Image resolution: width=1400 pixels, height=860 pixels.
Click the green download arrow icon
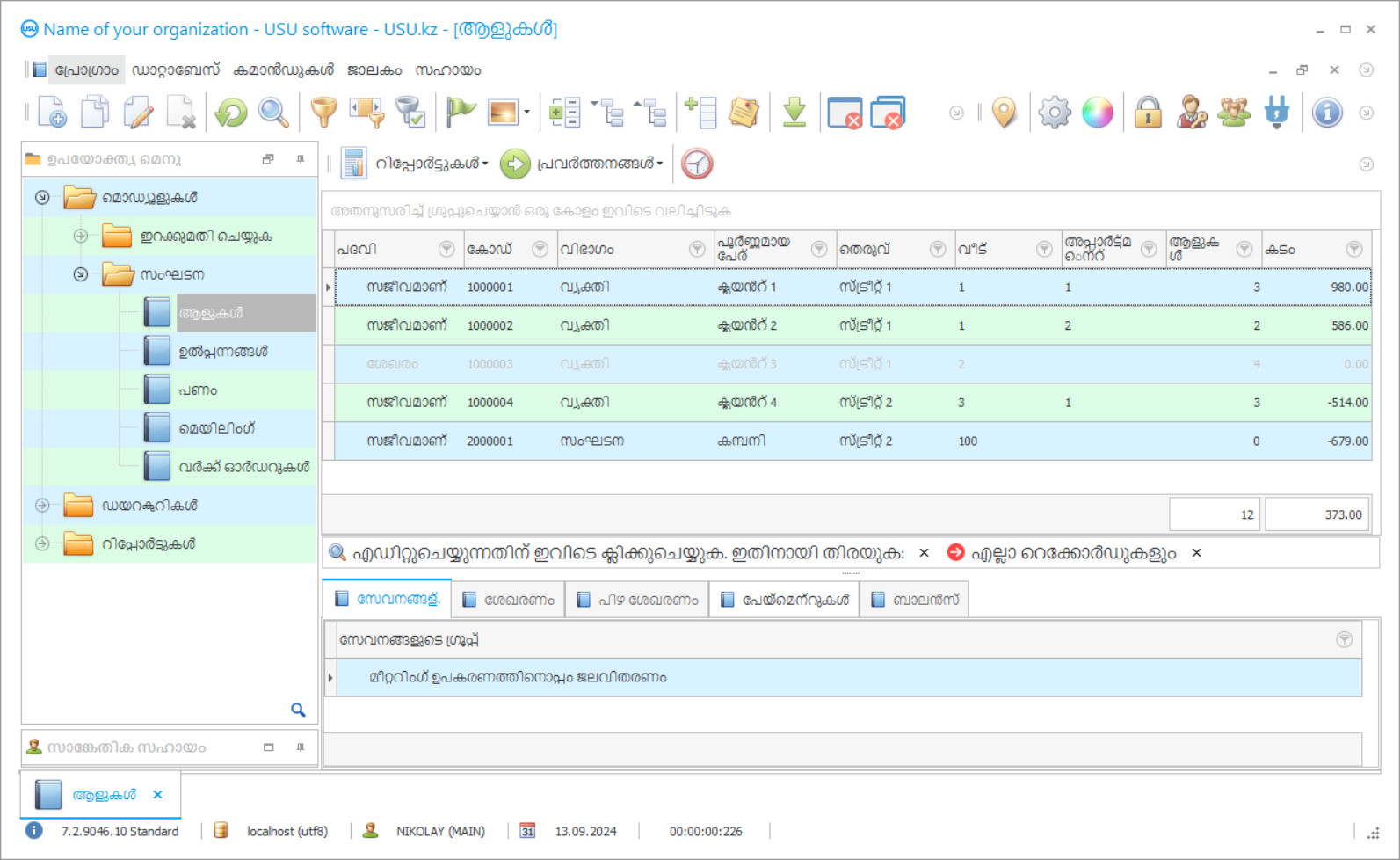(x=794, y=113)
